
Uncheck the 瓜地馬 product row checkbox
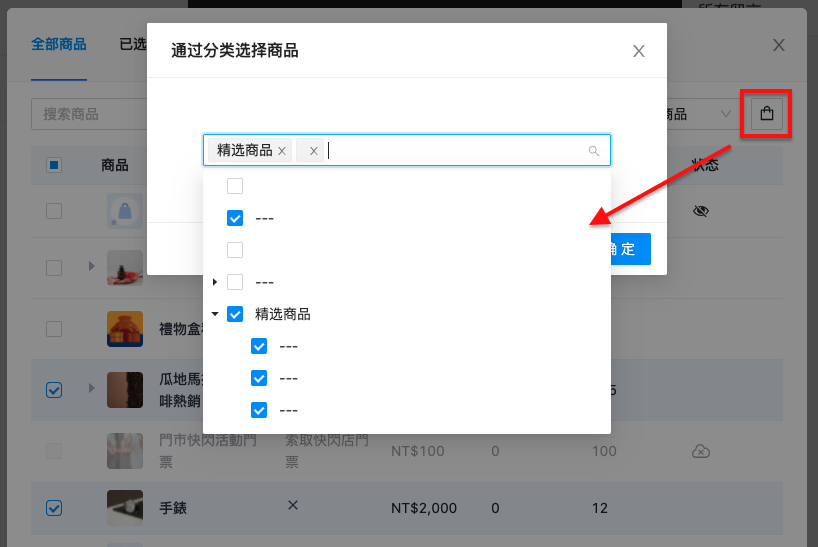coord(54,390)
